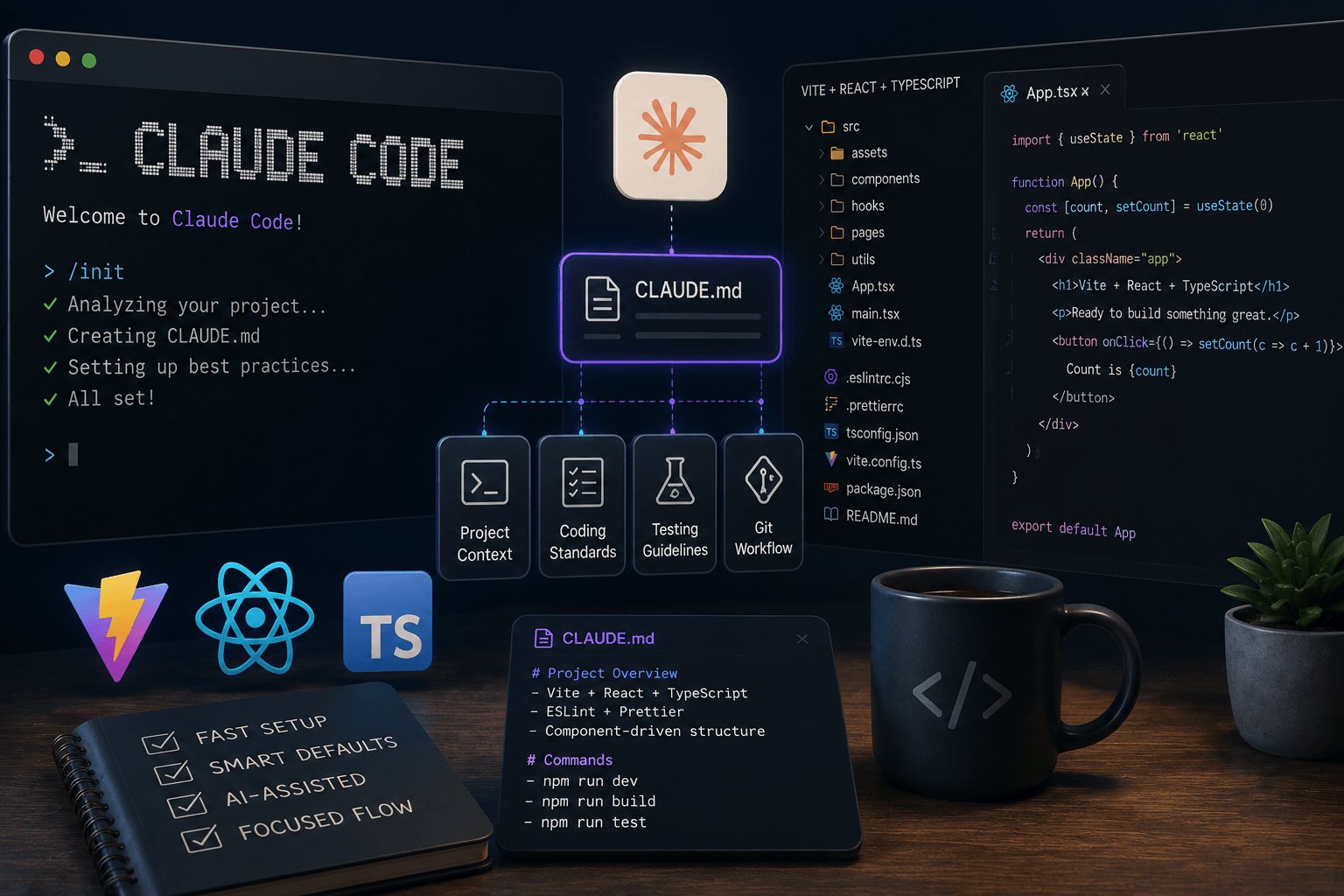Screen dimensions: 1344x896
Task: Expand the pages folder chevron
Action: tap(822, 233)
